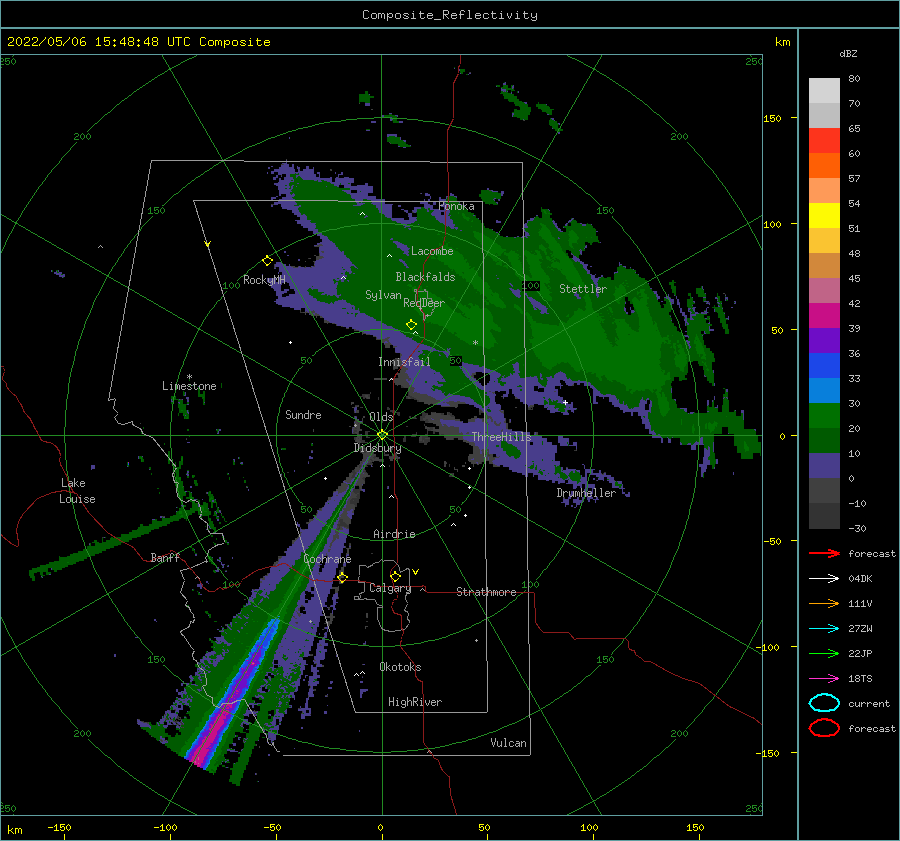
Task: Select the yellow 51–54 dBZ color swatch
Action: 824,216
